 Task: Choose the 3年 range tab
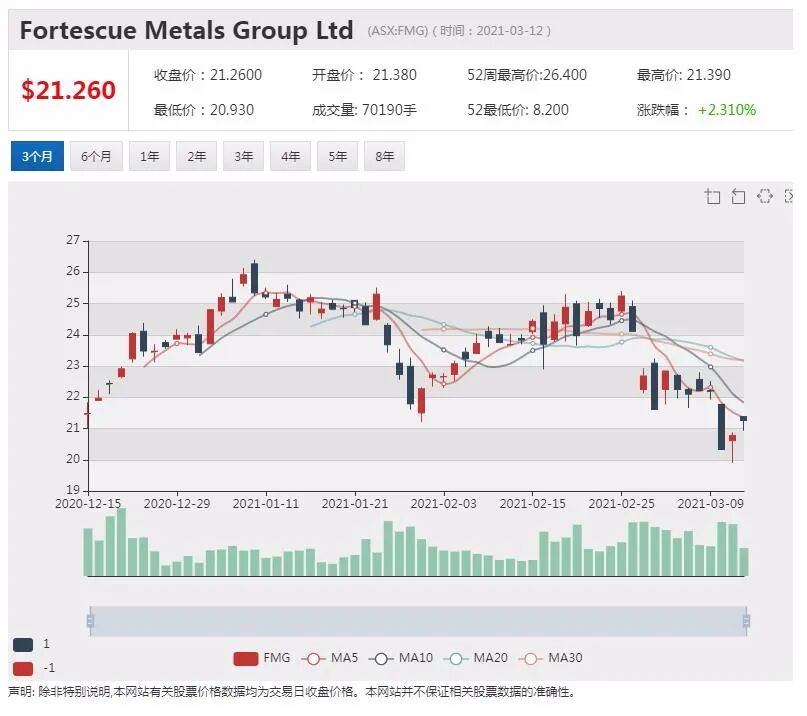coord(243,156)
